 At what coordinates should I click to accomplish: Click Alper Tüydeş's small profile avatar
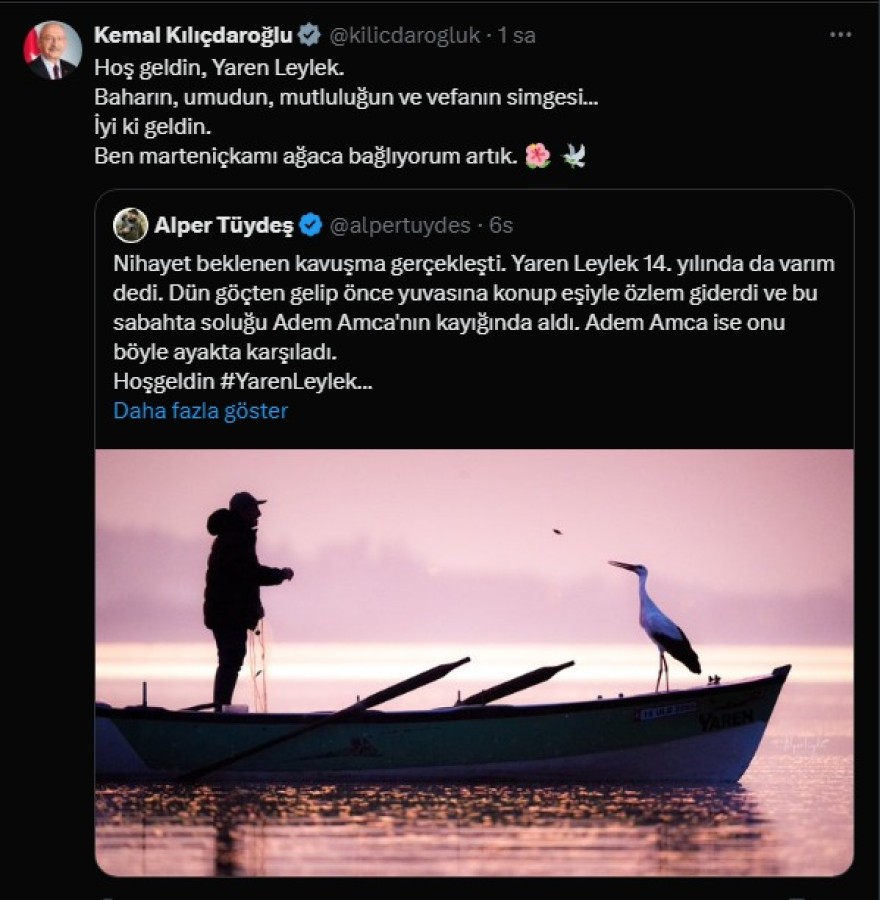(x=130, y=225)
